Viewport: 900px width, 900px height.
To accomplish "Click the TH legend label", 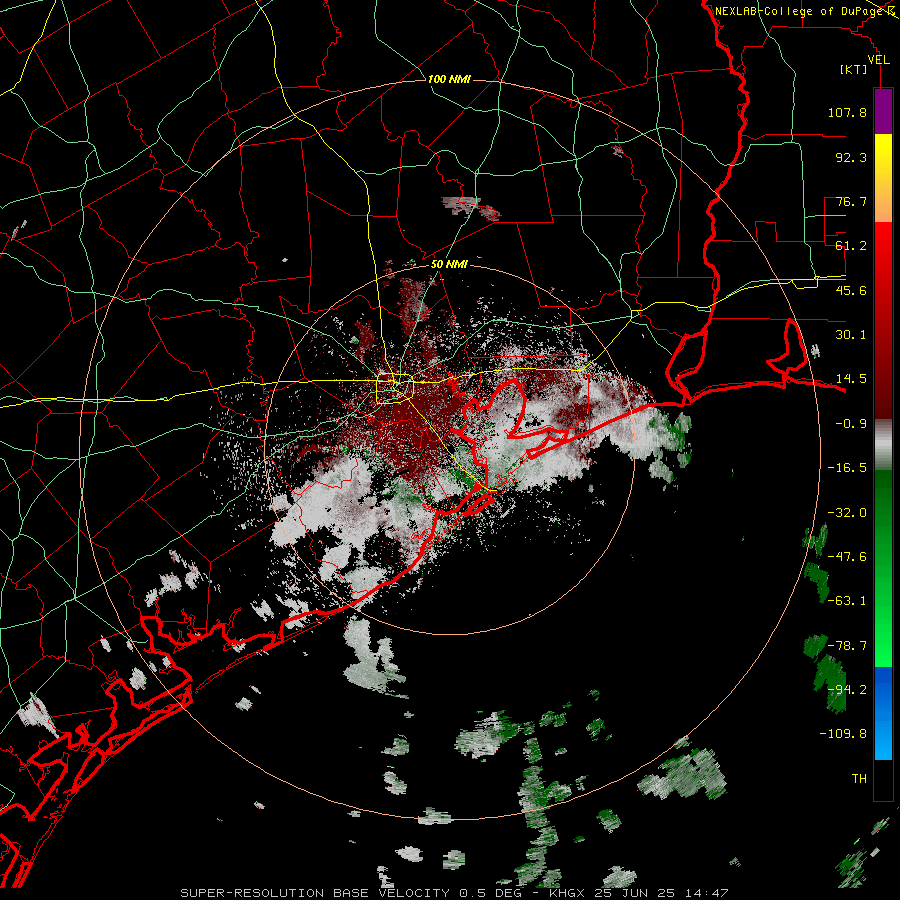I will 859,779.
